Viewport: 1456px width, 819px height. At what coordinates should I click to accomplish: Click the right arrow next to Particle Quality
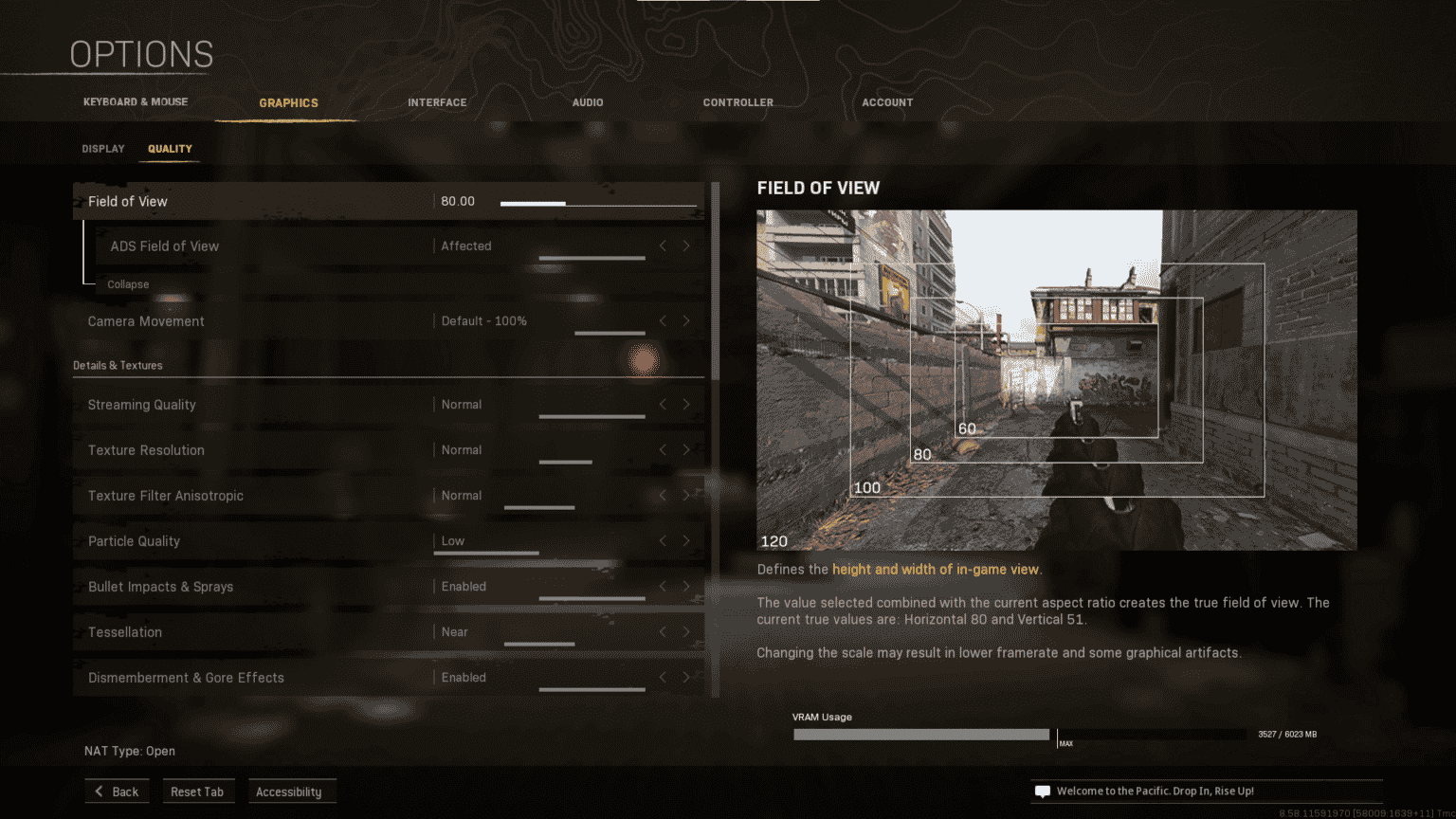coord(686,541)
